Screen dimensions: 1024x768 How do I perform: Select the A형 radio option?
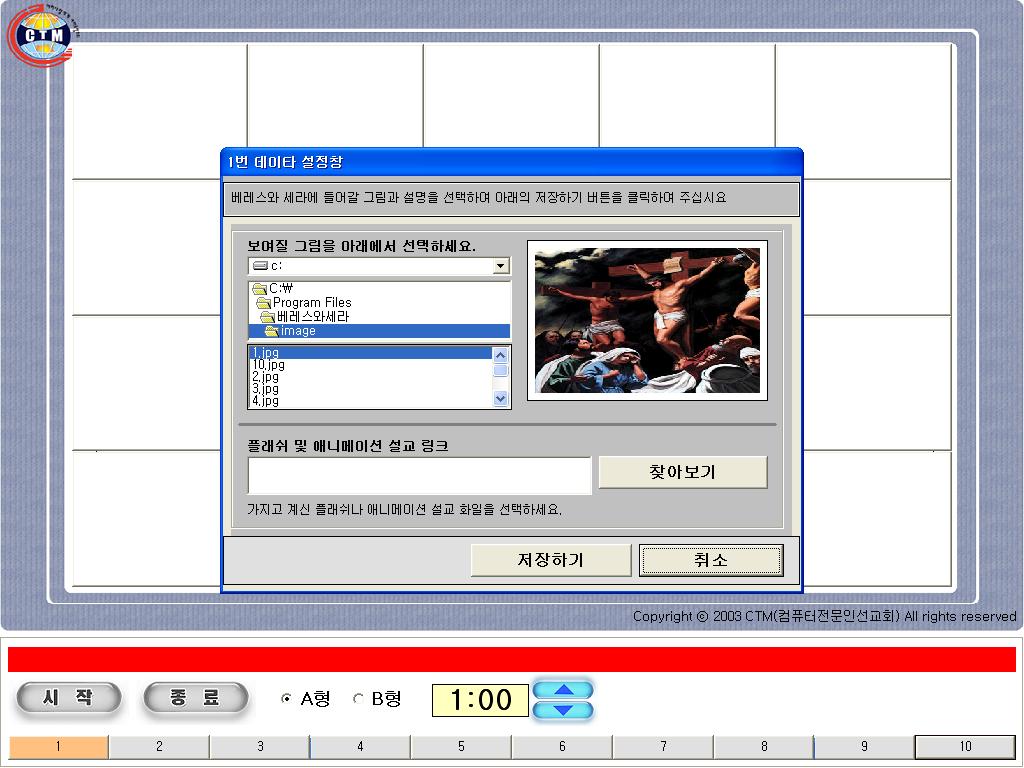tap(306, 699)
